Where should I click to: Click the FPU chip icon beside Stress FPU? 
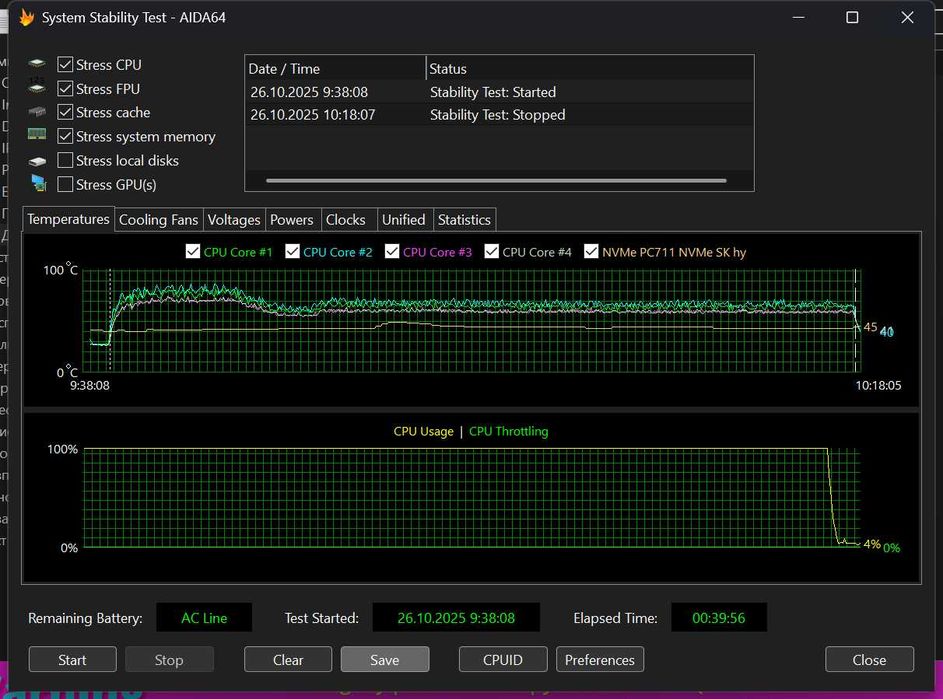tap(37, 87)
